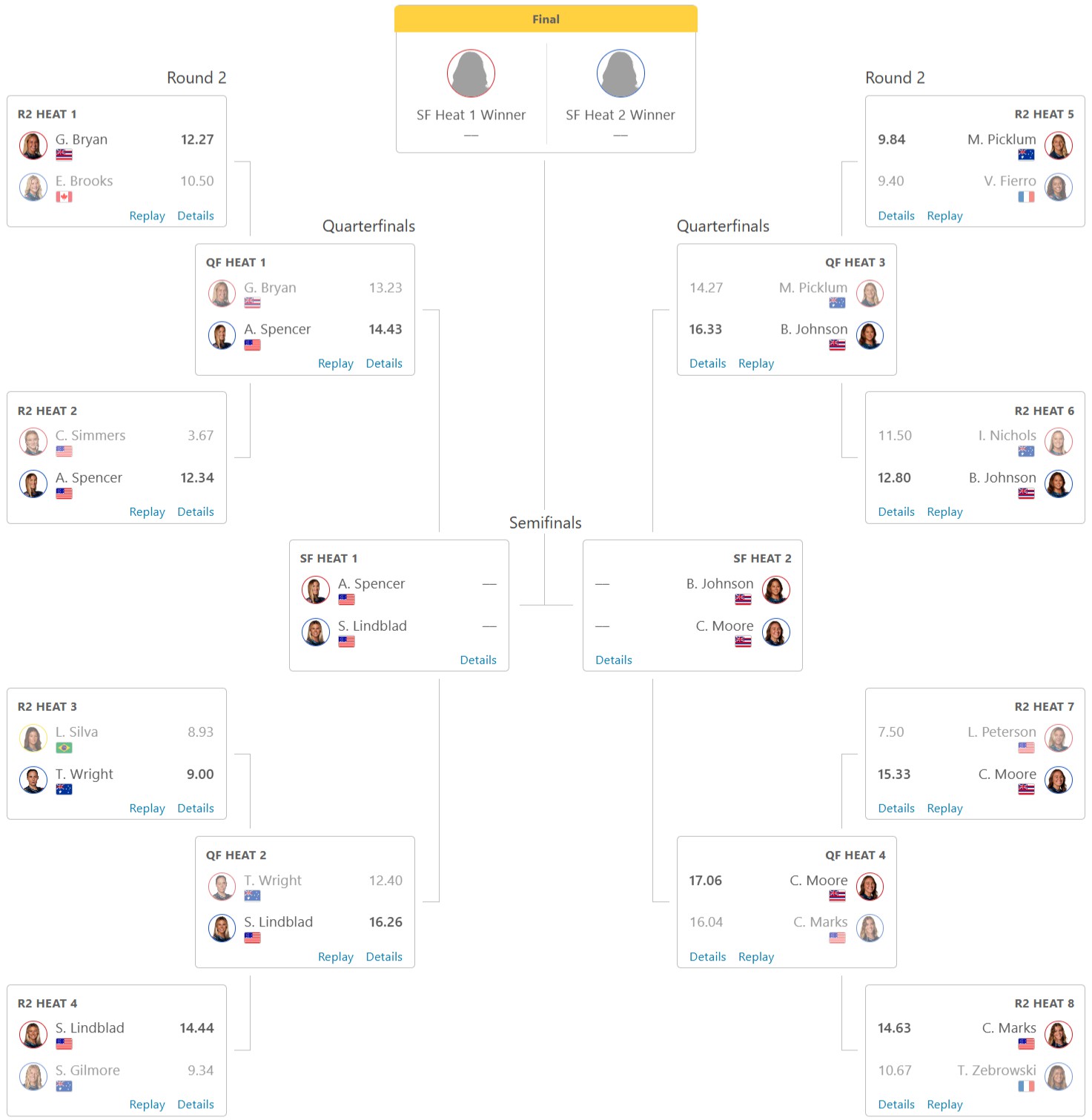Image resolution: width=1092 pixels, height=1120 pixels.
Task: Click C. Moore's avatar in QF Heat 4
Action: point(870,887)
